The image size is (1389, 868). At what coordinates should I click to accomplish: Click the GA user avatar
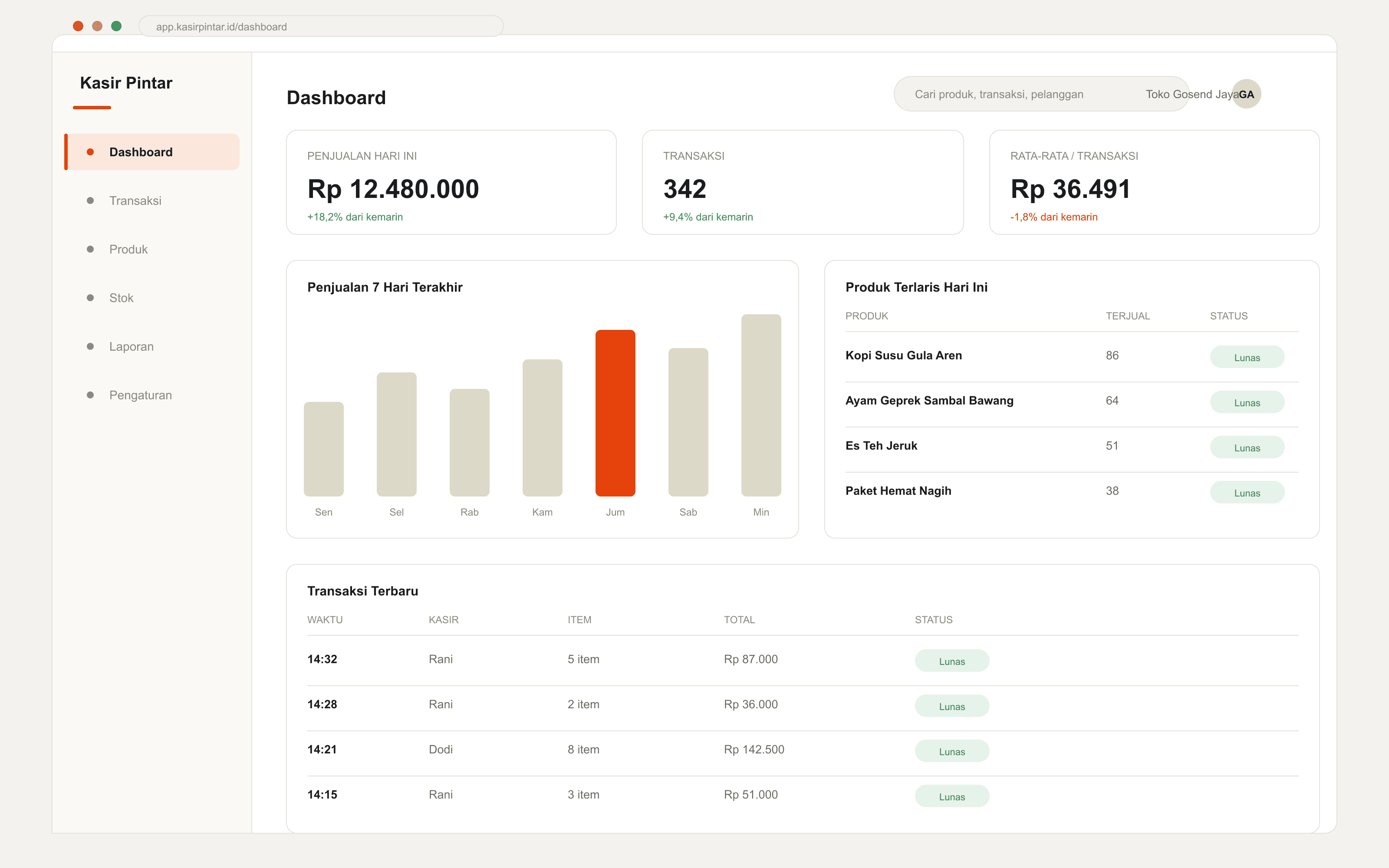1246,94
